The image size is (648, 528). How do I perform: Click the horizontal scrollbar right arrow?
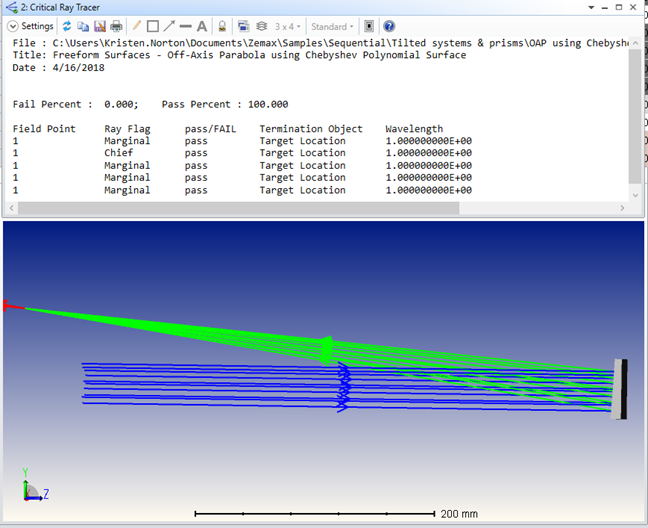[622, 208]
